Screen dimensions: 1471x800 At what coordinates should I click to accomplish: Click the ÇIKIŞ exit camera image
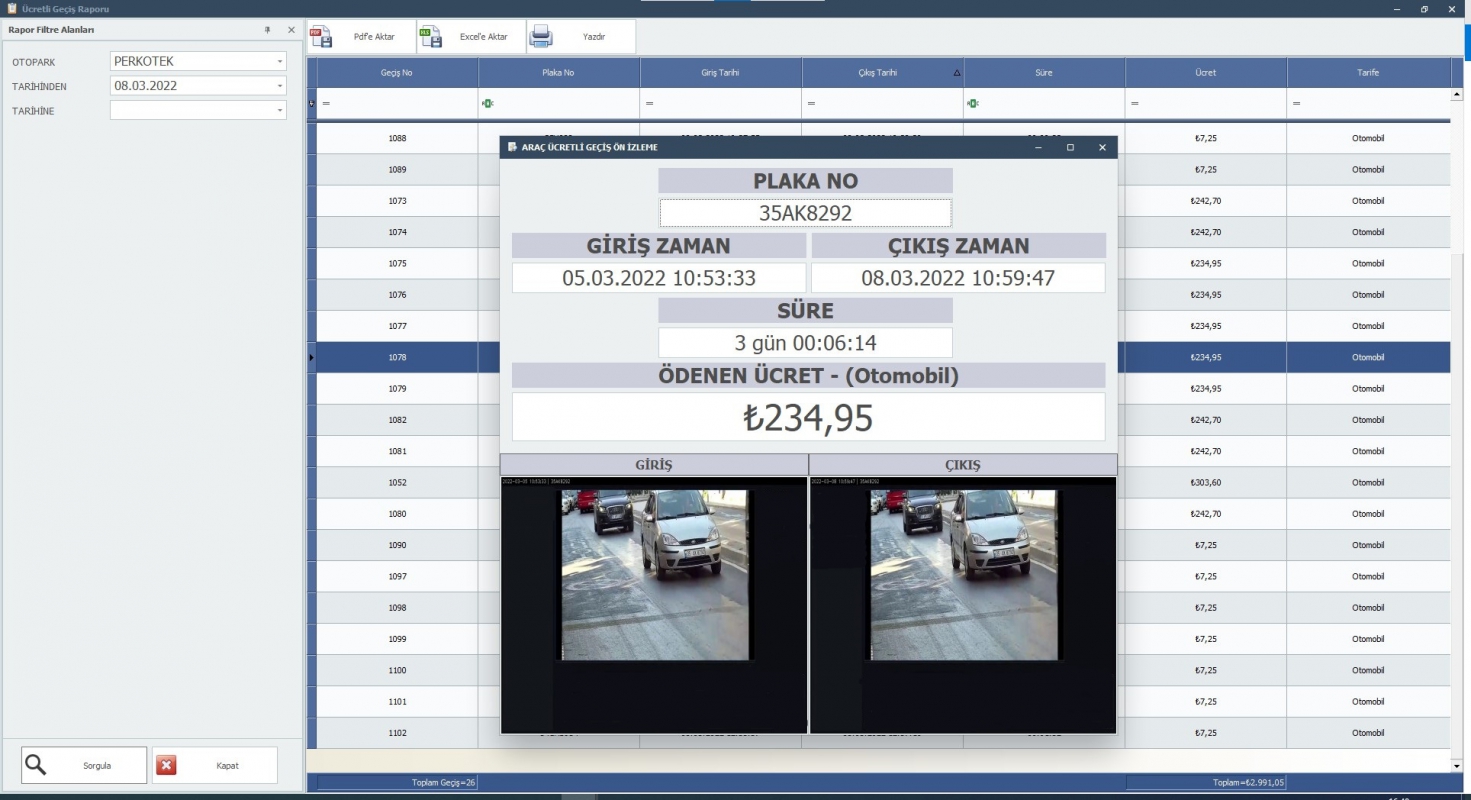[963, 575]
